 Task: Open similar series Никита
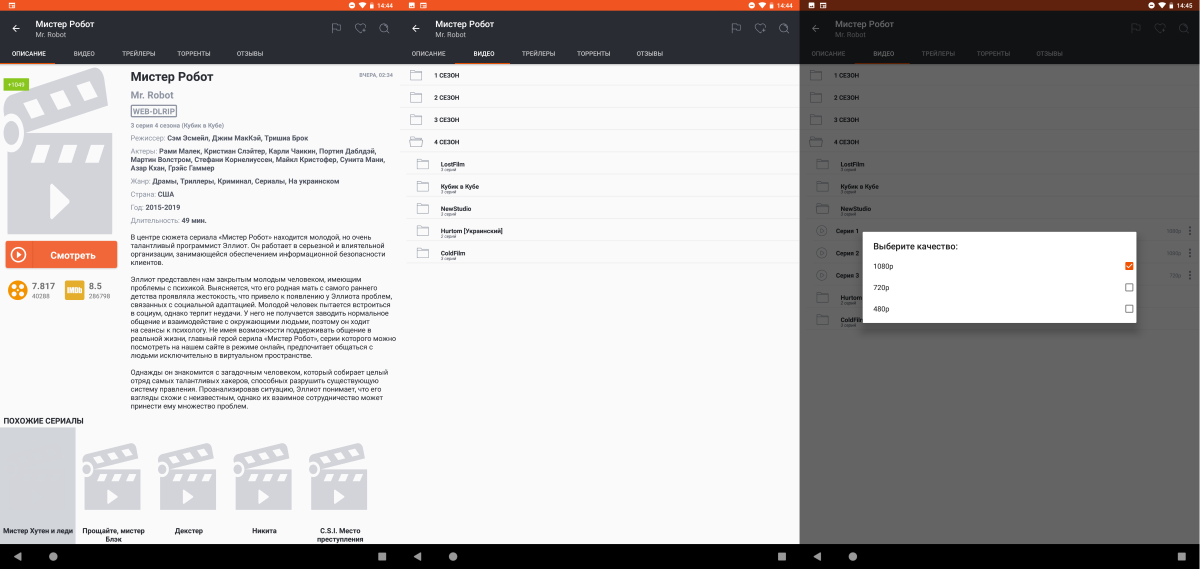263,487
